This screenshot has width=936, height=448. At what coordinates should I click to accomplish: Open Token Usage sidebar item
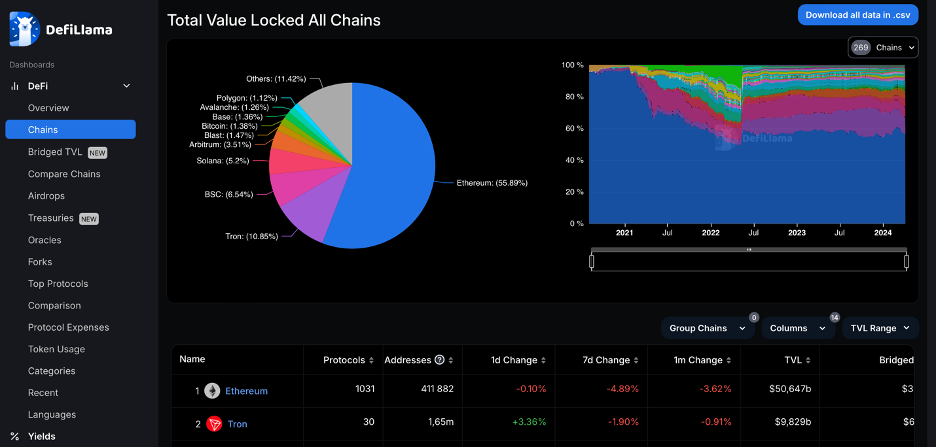(57, 349)
